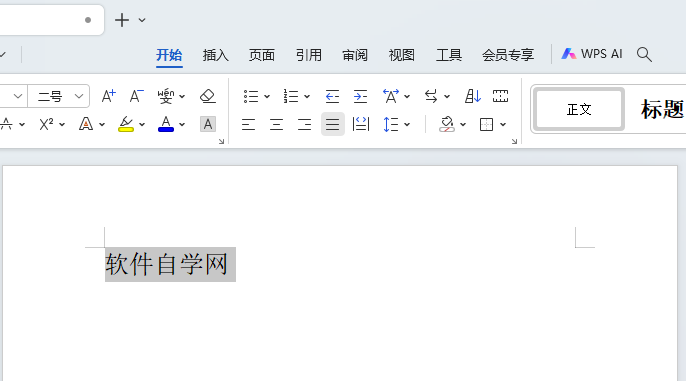Image resolution: width=686 pixels, height=381 pixels.
Task: Select the 正文 style
Action: click(579, 109)
